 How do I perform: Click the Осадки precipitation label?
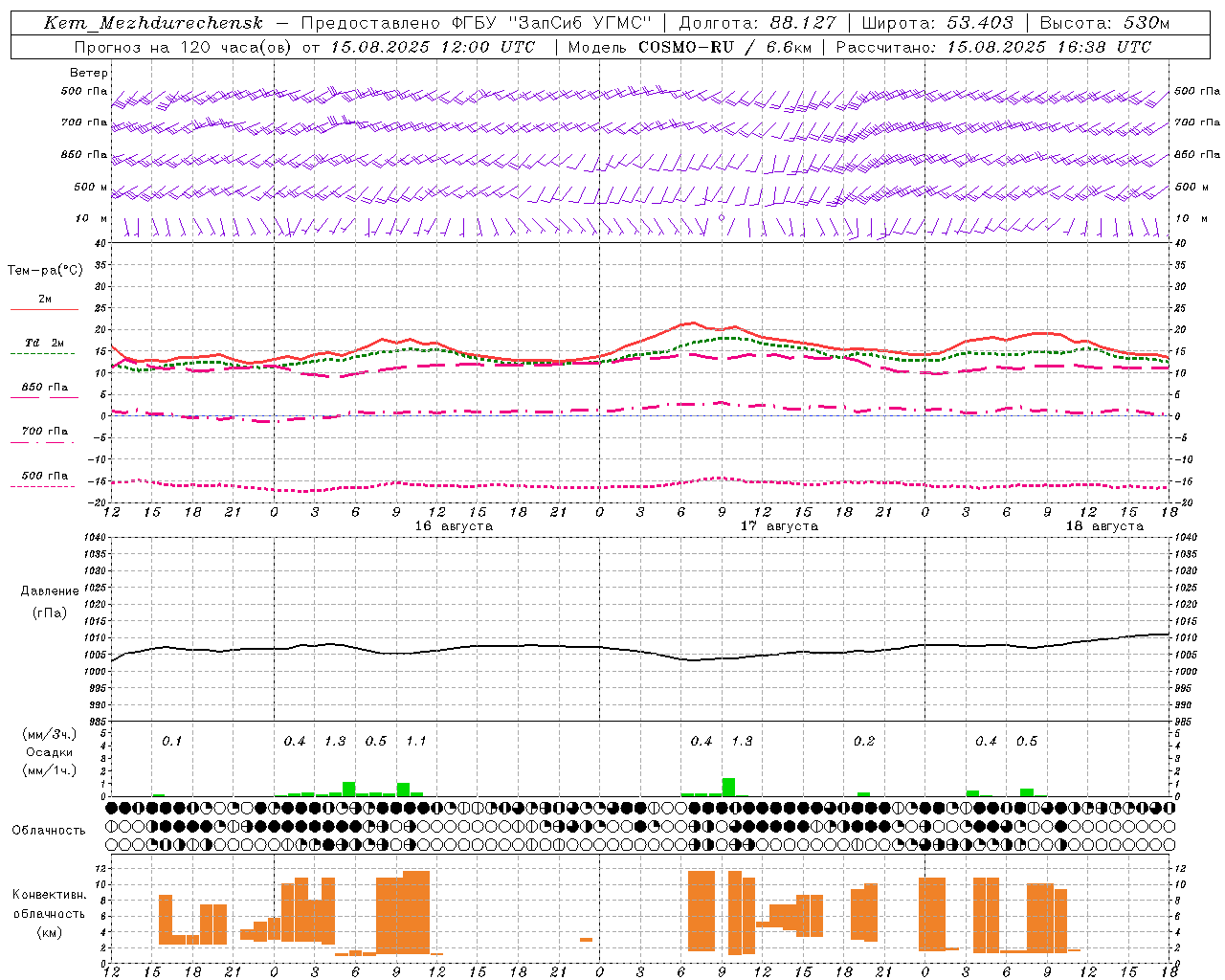coord(50,752)
